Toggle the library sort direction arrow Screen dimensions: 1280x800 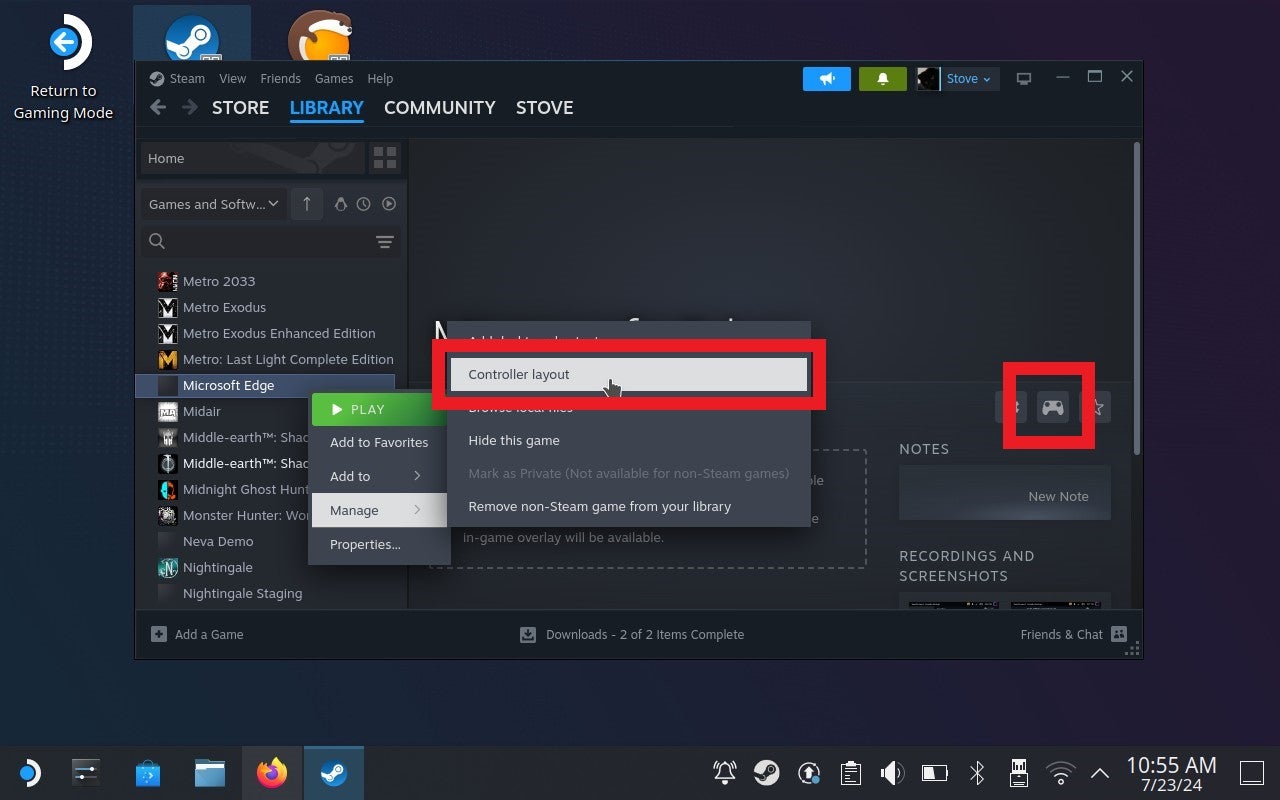[307, 203]
